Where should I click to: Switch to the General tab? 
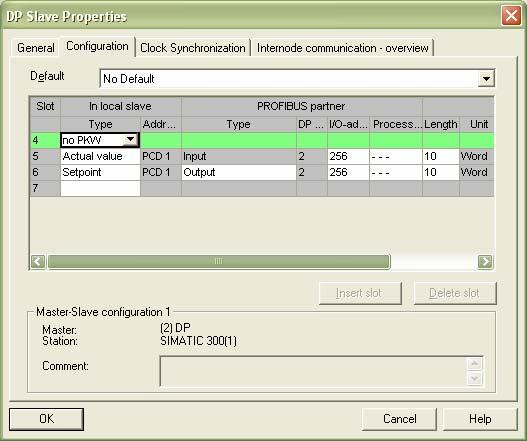[x=36, y=48]
